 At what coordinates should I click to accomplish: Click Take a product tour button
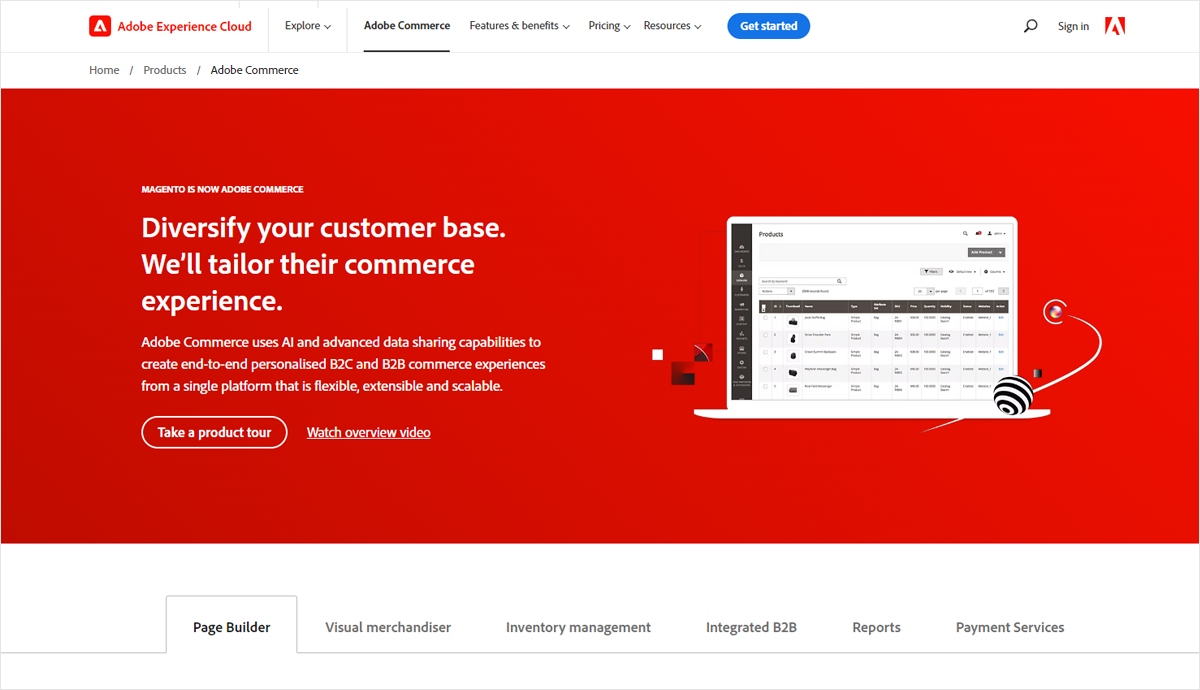tap(214, 432)
